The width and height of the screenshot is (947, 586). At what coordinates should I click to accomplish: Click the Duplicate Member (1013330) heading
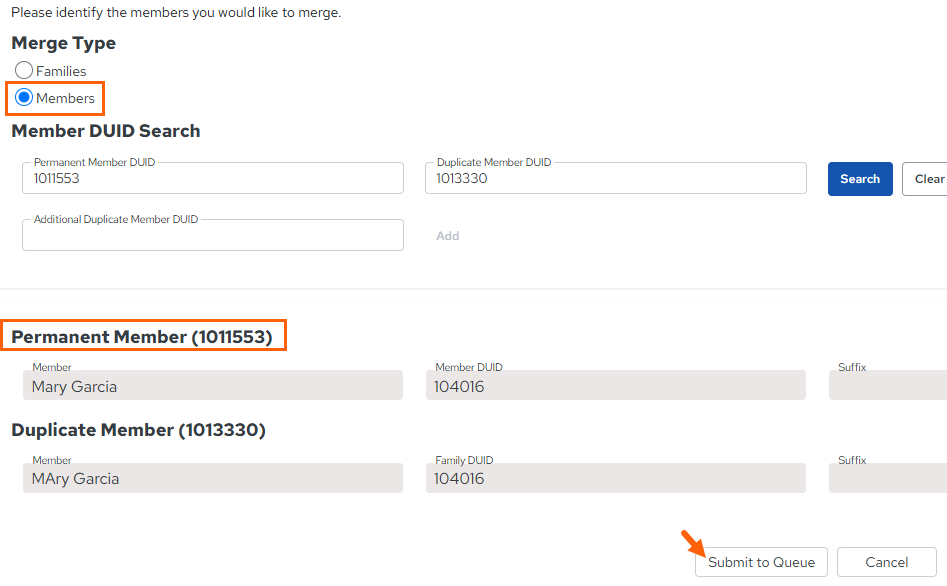pyautogui.click(x=138, y=430)
